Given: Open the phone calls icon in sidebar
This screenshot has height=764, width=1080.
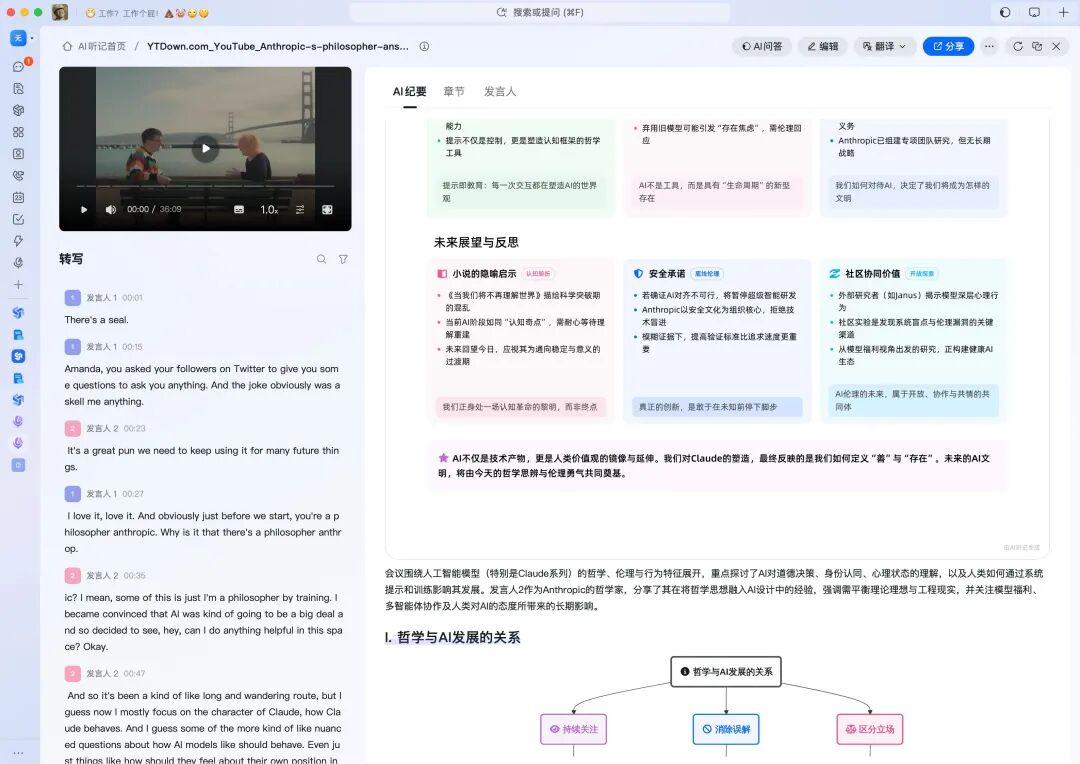Looking at the screenshot, I should tap(19, 176).
